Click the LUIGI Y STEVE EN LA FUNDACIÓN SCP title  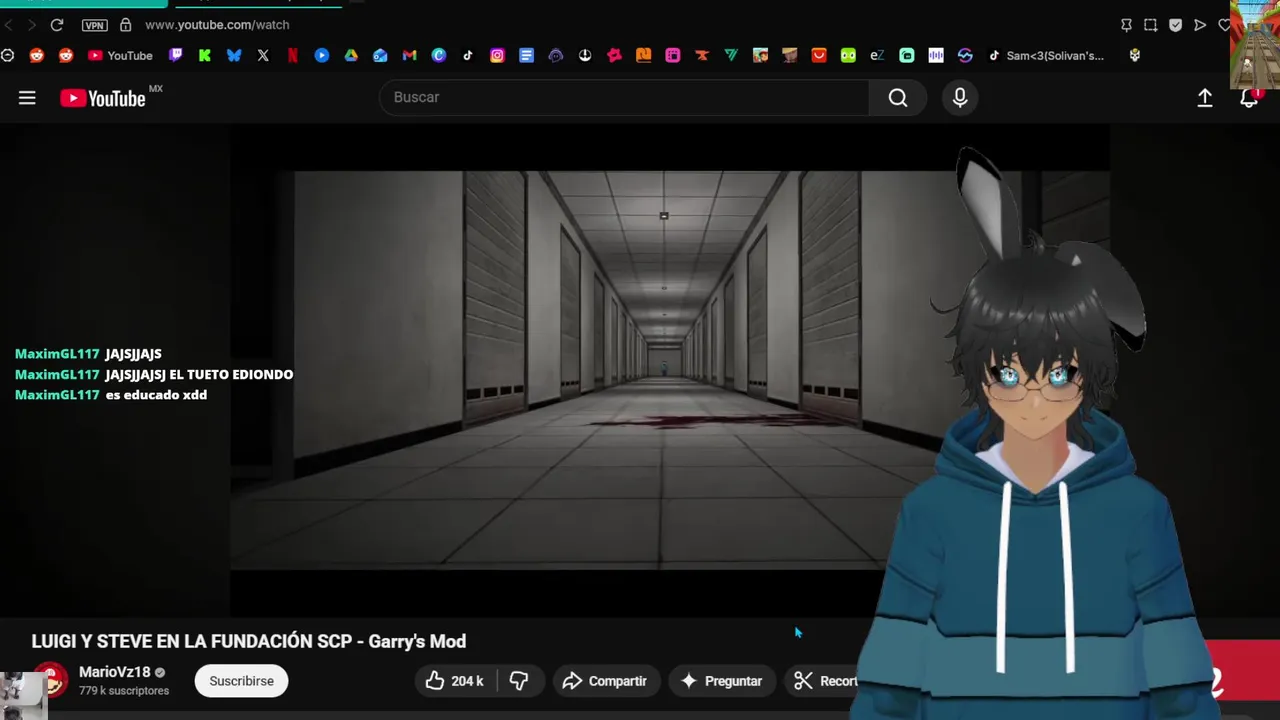(x=249, y=641)
